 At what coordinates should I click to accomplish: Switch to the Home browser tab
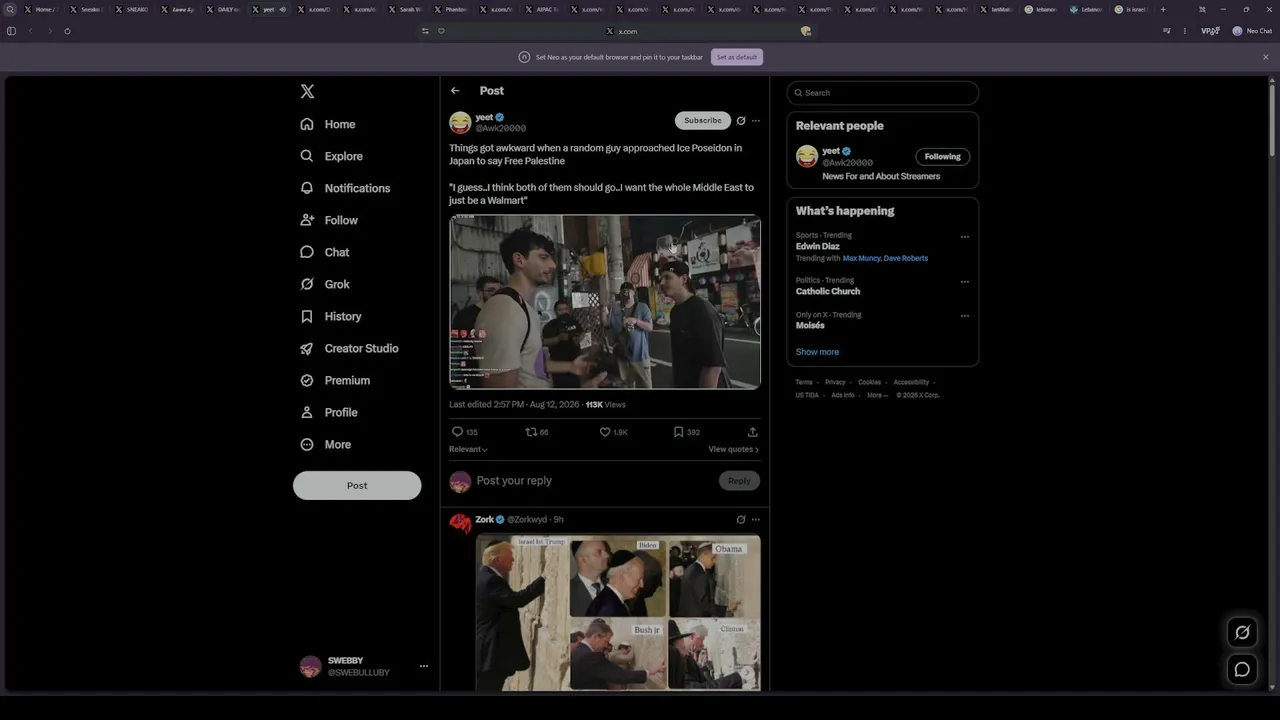coord(40,9)
